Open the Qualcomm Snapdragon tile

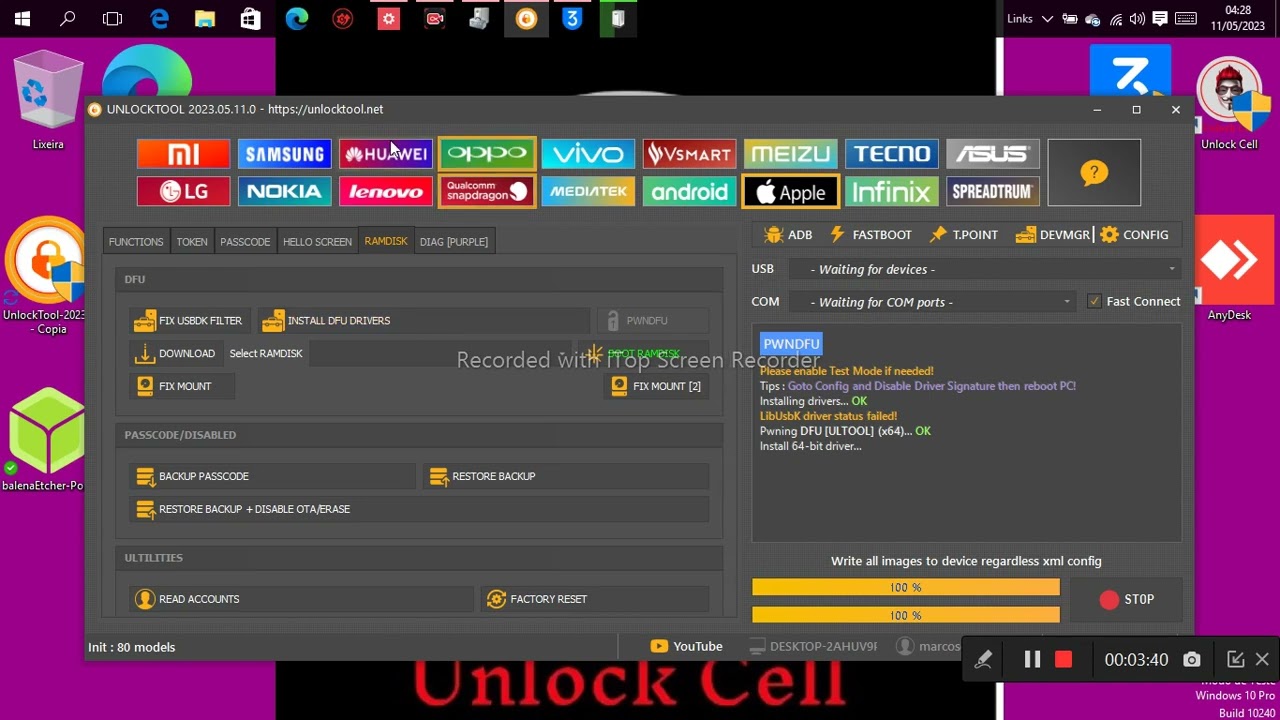click(487, 191)
